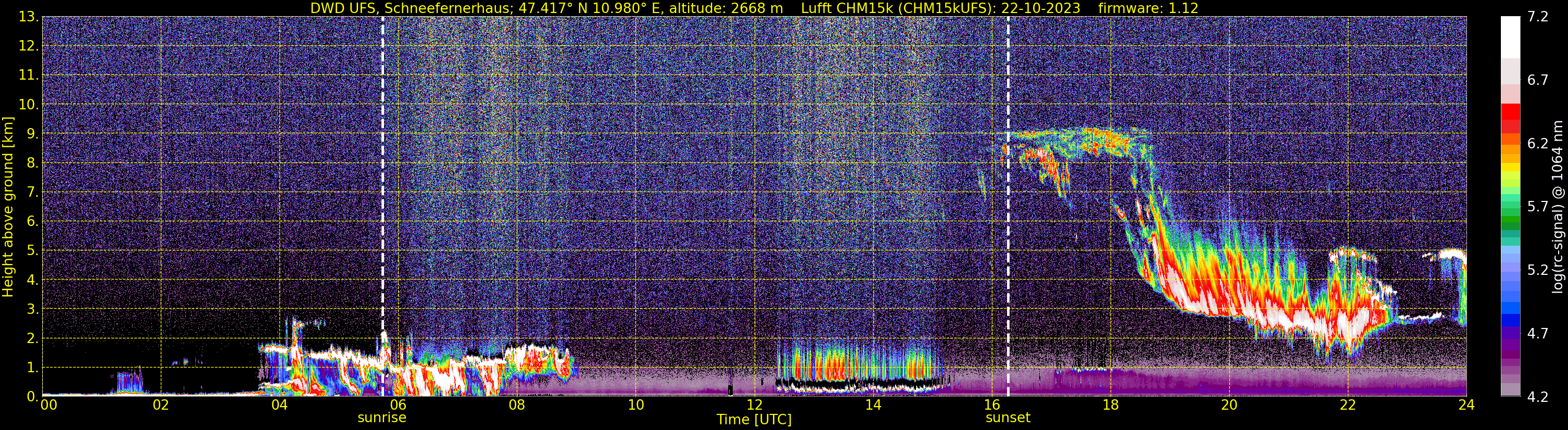This screenshot has width=1568, height=430.
Task: Click the sunset label under the time axis
Action: [x=1008, y=418]
